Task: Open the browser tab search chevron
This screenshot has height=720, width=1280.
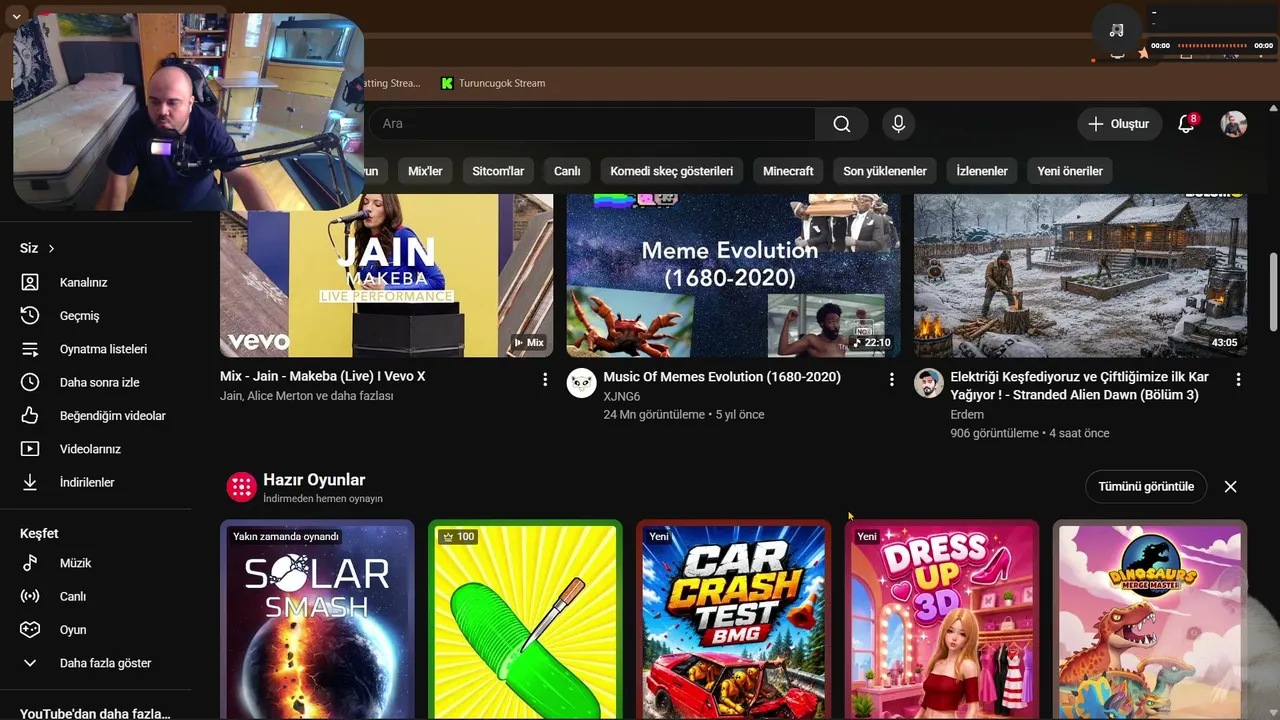Action: pyautogui.click(x=17, y=17)
